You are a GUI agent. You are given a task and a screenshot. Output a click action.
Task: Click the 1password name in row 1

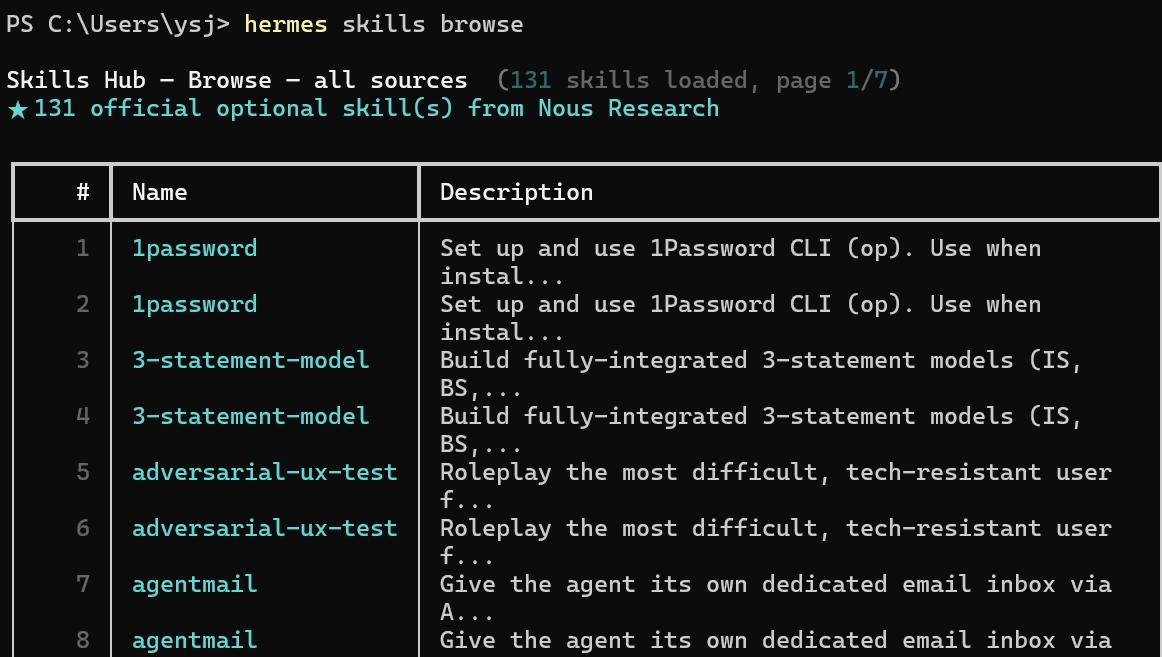click(x=194, y=248)
